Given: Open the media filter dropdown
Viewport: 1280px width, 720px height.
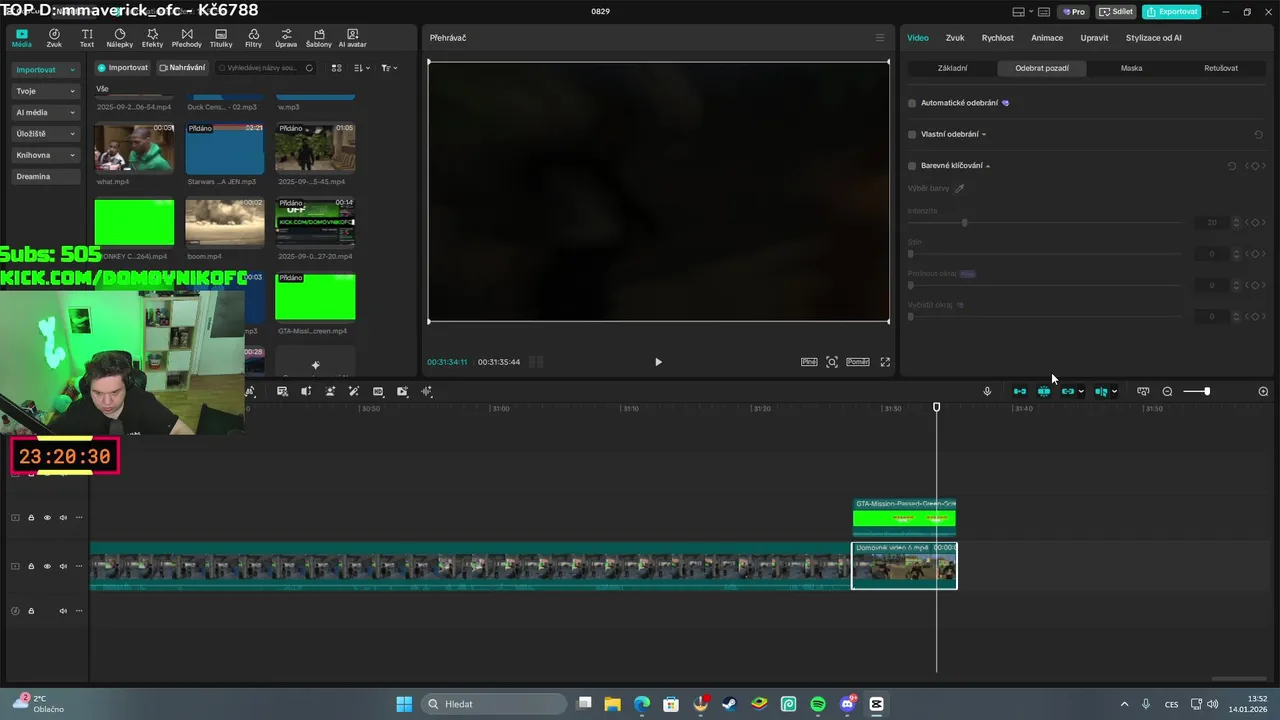Looking at the screenshot, I should point(389,68).
